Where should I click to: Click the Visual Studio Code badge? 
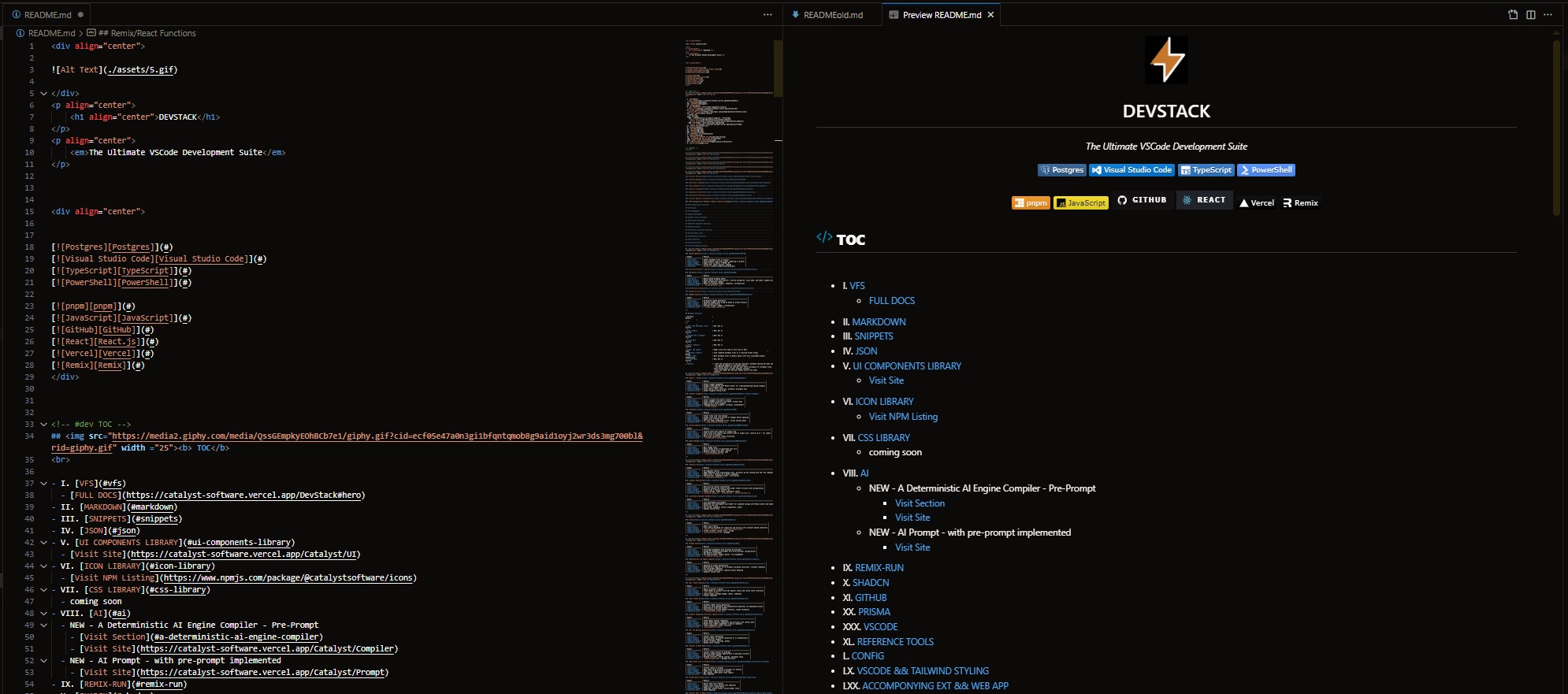click(1132, 170)
